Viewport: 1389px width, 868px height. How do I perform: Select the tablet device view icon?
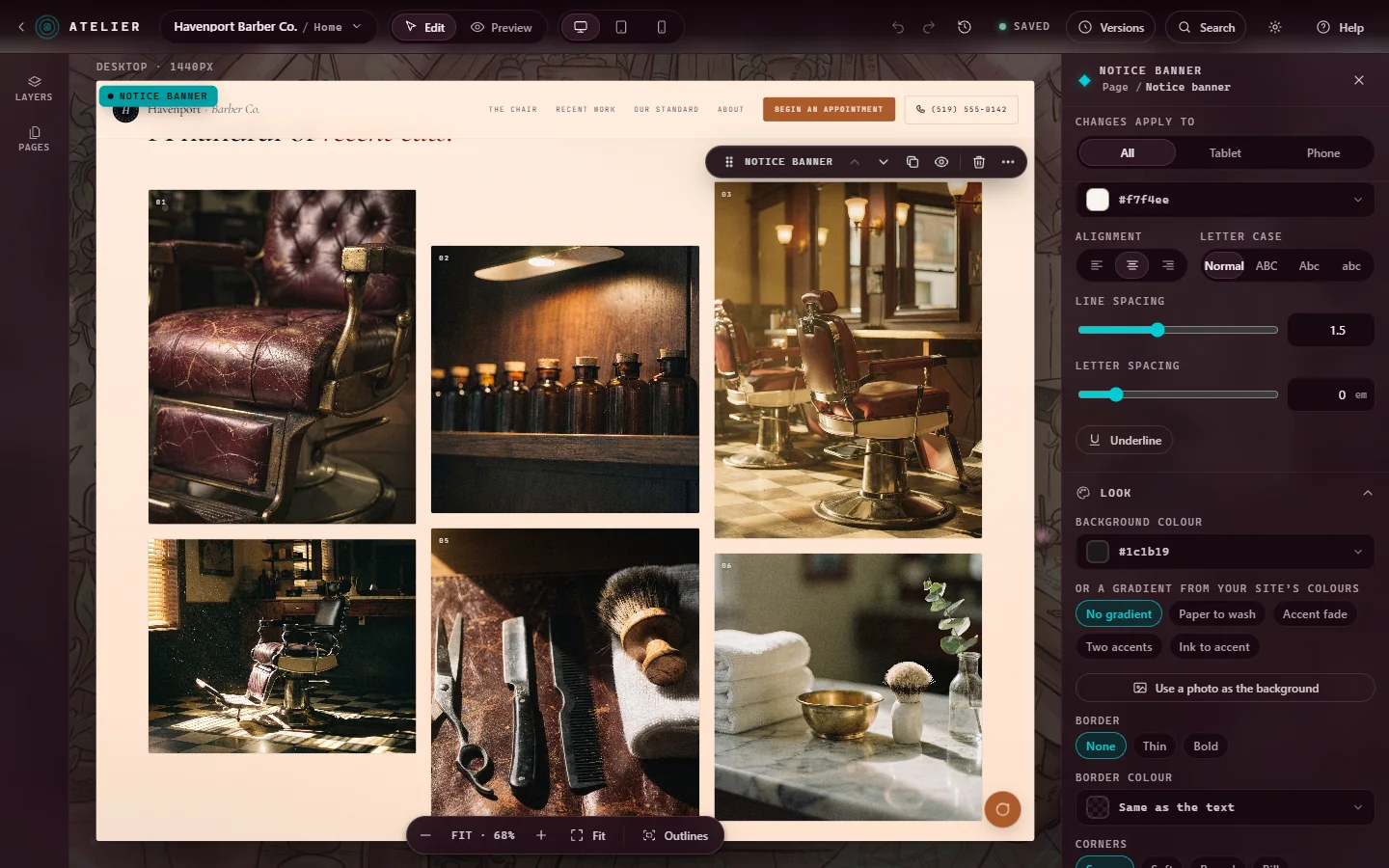(x=621, y=27)
